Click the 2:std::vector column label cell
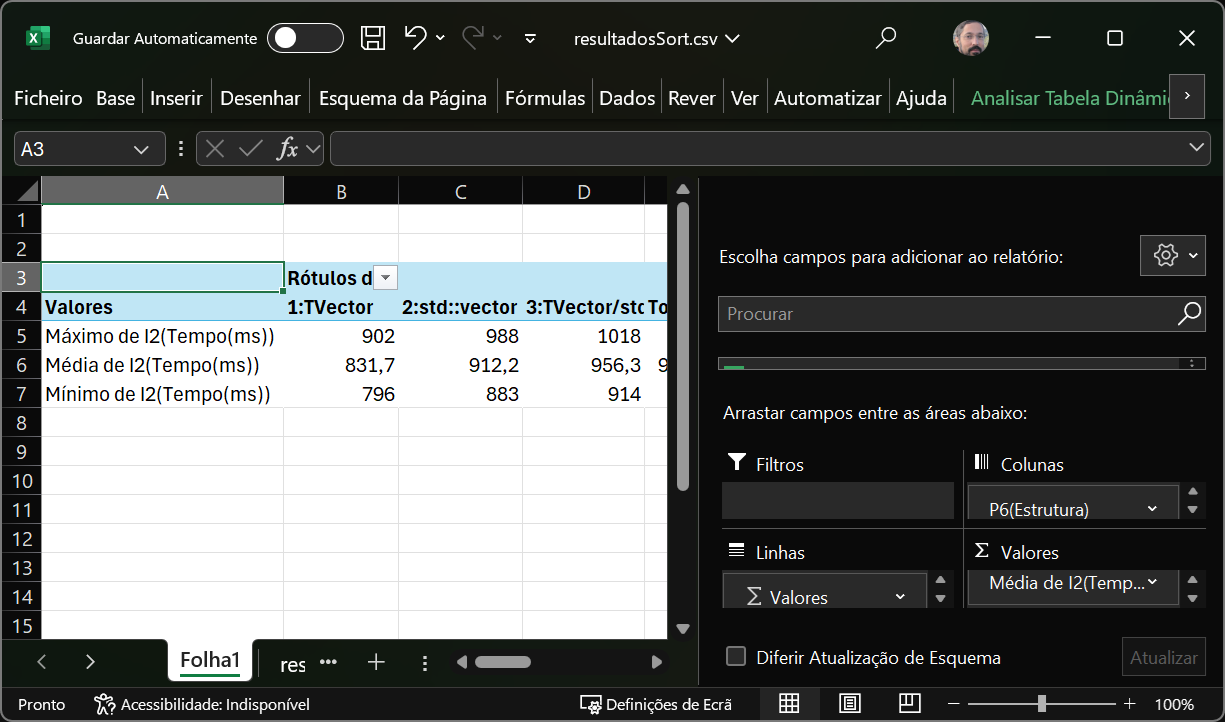1225x722 pixels. pos(460,307)
